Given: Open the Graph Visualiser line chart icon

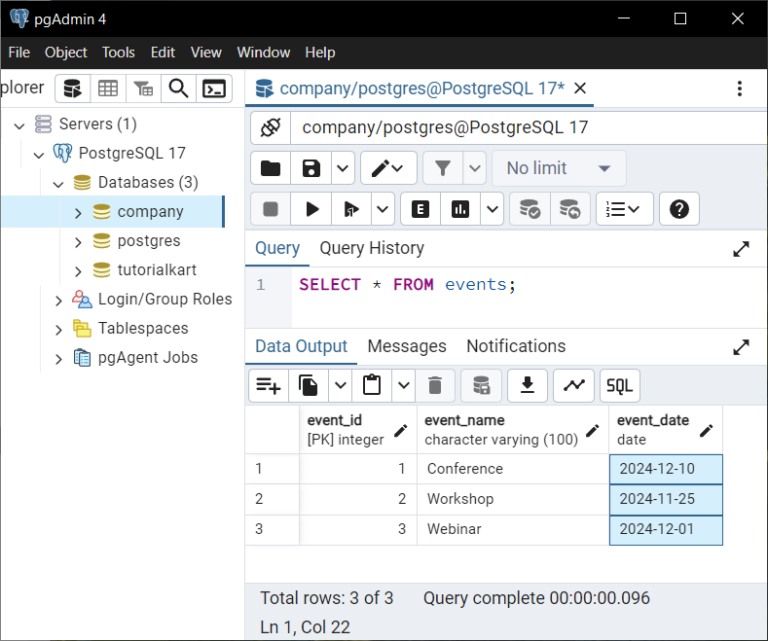Looking at the screenshot, I should coord(574,385).
